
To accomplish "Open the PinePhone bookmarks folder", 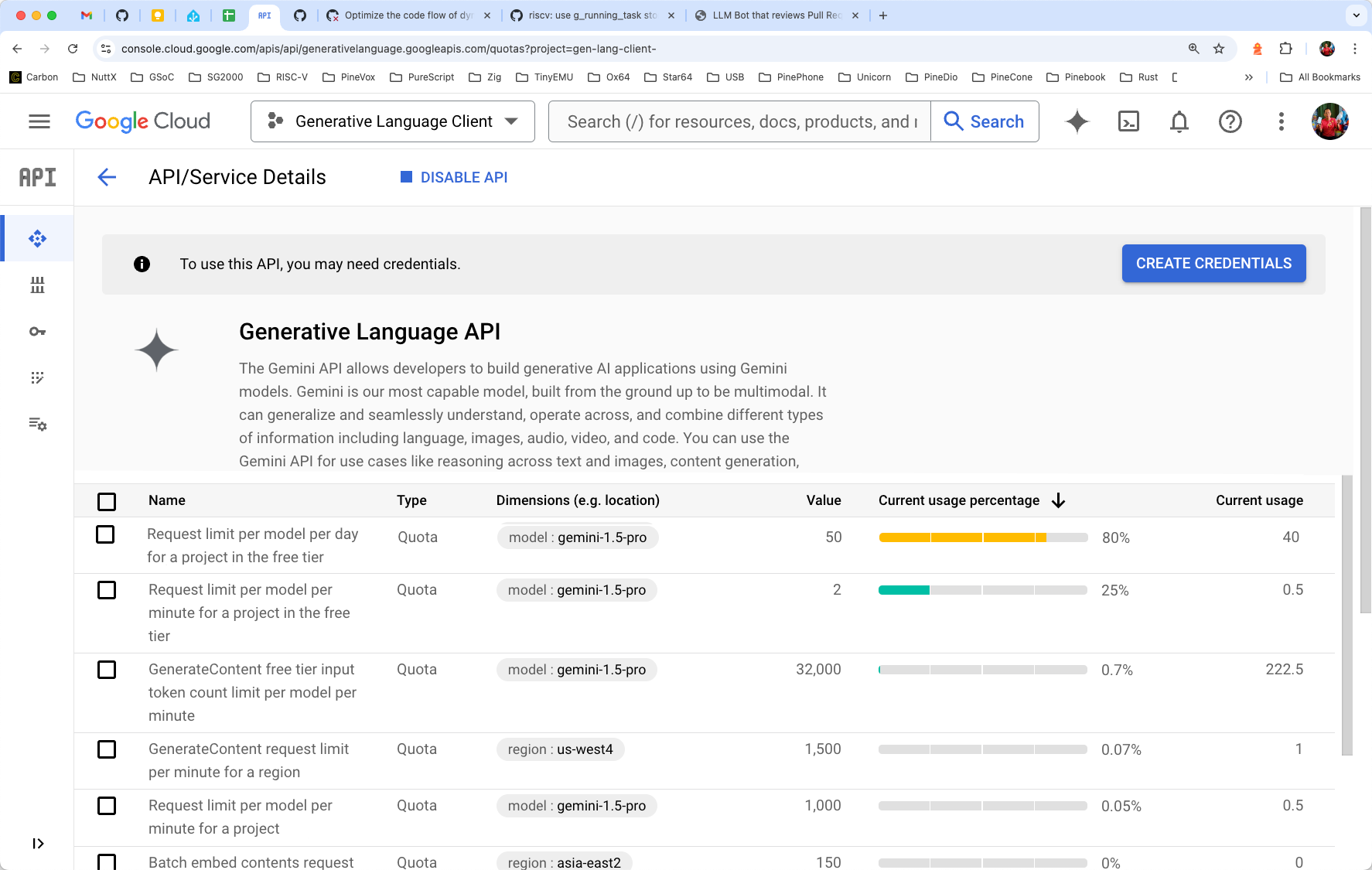I will click(x=791, y=77).
